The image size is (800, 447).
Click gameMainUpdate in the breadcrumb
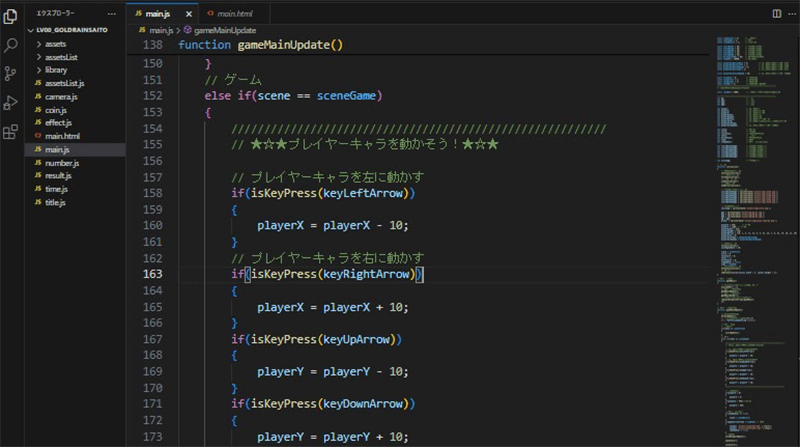[218, 32]
